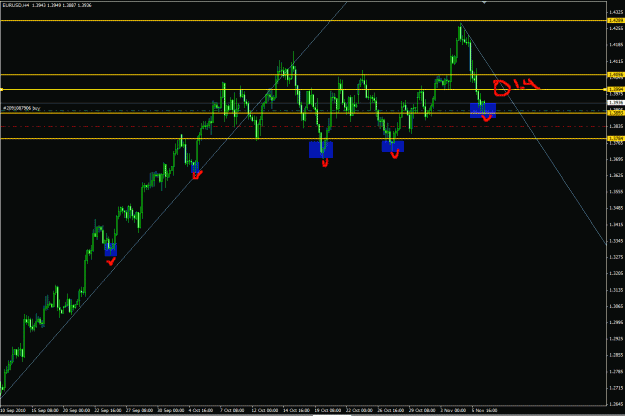The height and width of the screenshot is (416, 625).
Task: Click the '7 Oct 08:00' time axis label
Action: [x=232, y=410]
